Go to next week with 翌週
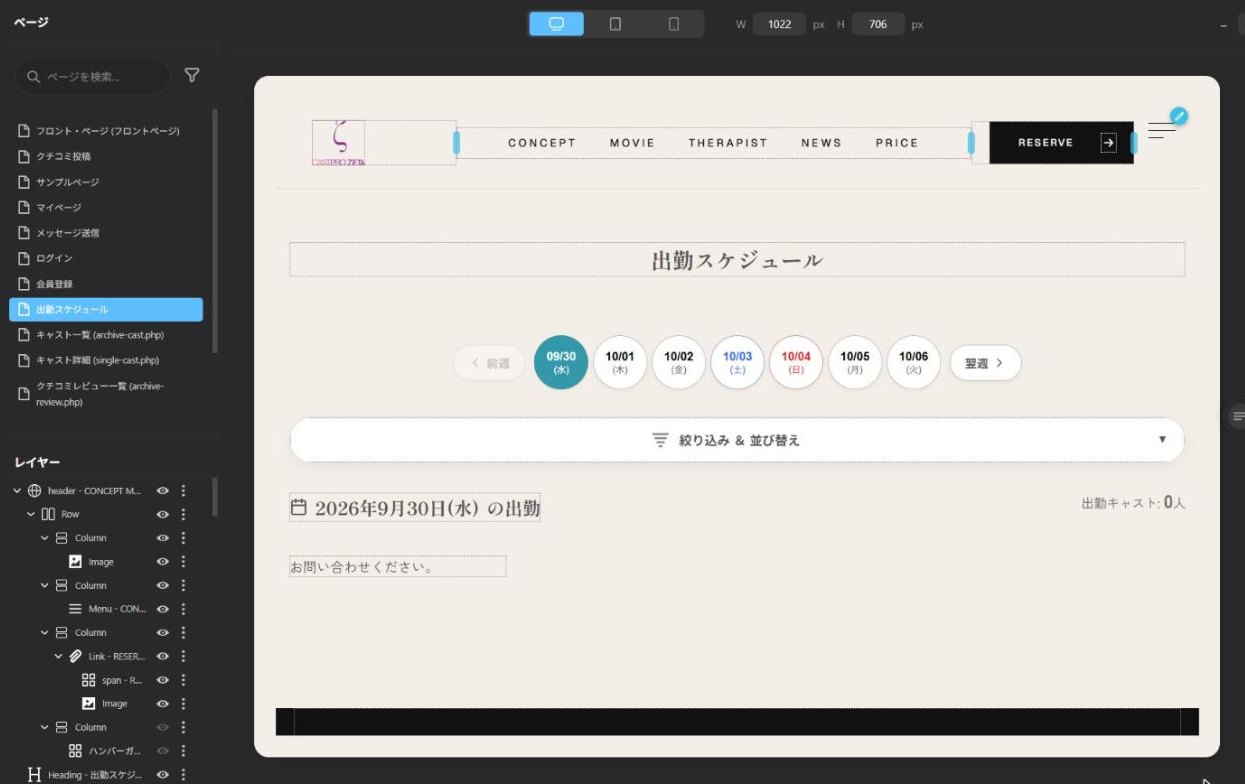The height and width of the screenshot is (784, 1245). tap(985, 363)
